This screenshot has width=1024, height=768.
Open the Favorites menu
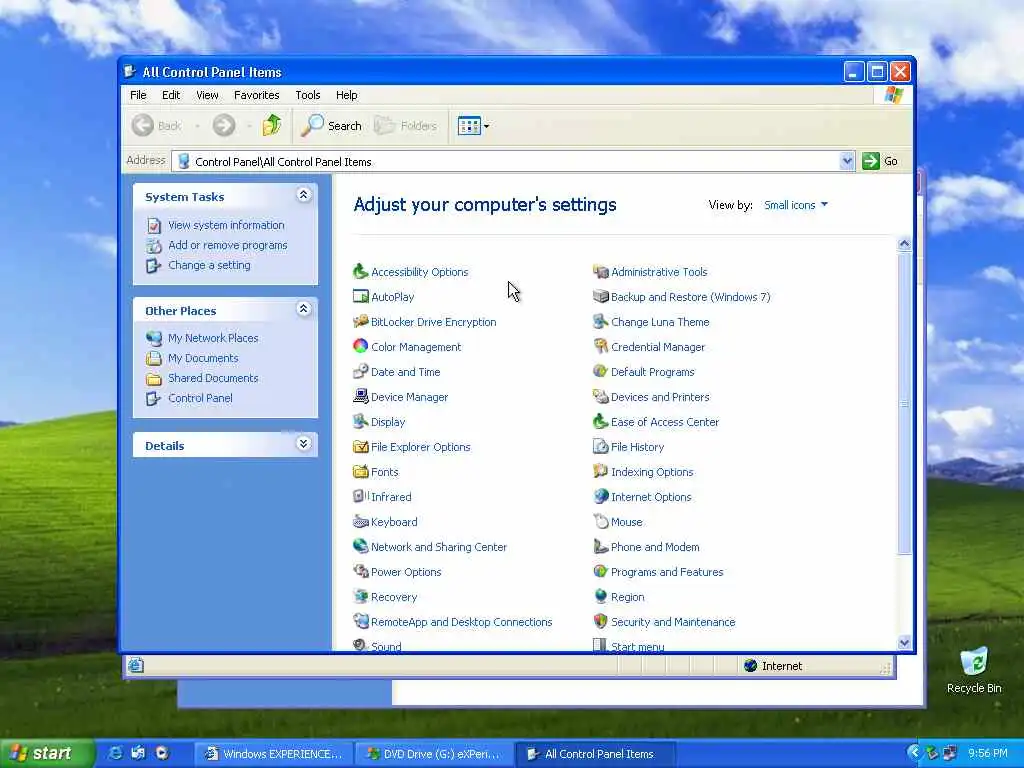pyautogui.click(x=257, y=95)
